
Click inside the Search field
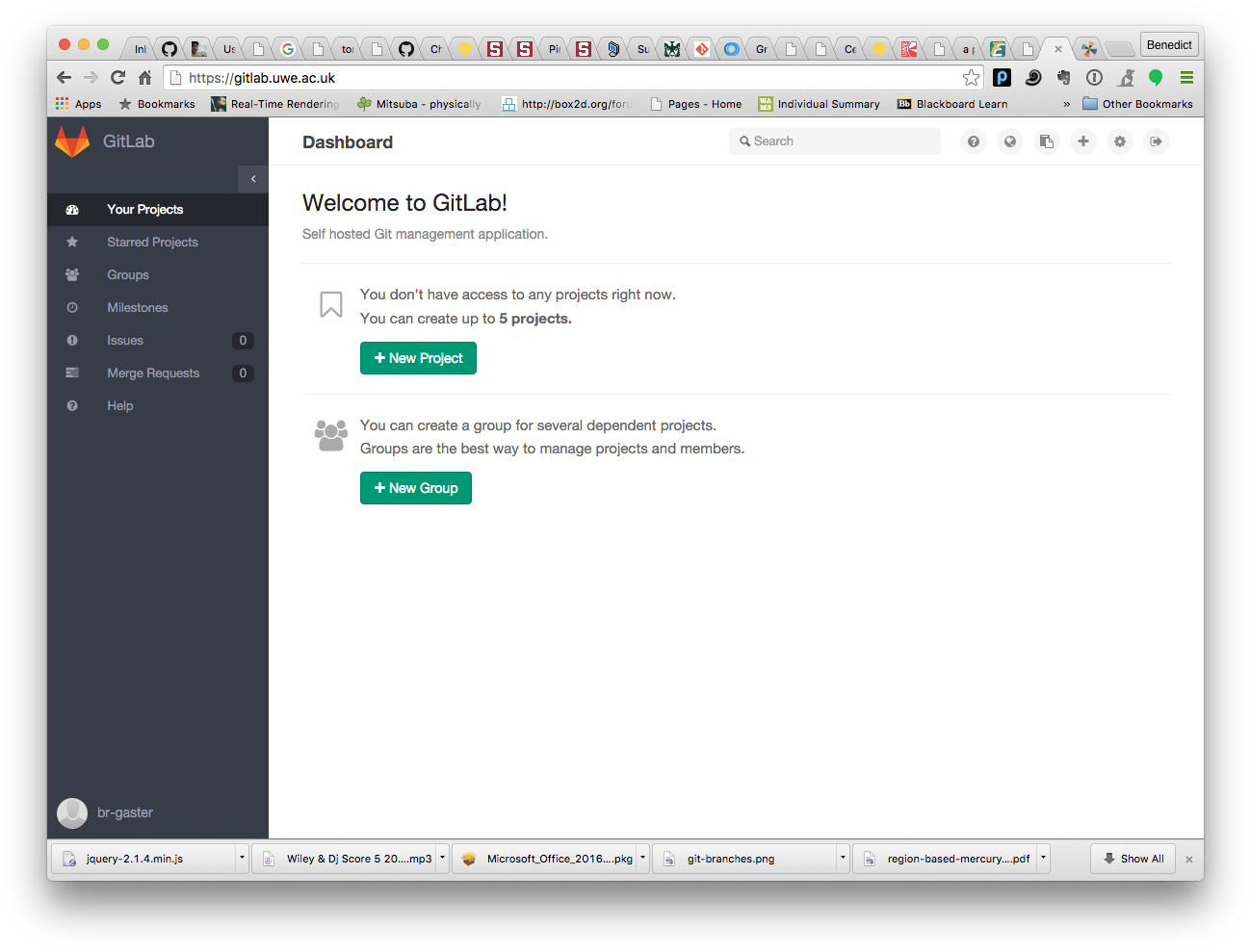point(834,141)
